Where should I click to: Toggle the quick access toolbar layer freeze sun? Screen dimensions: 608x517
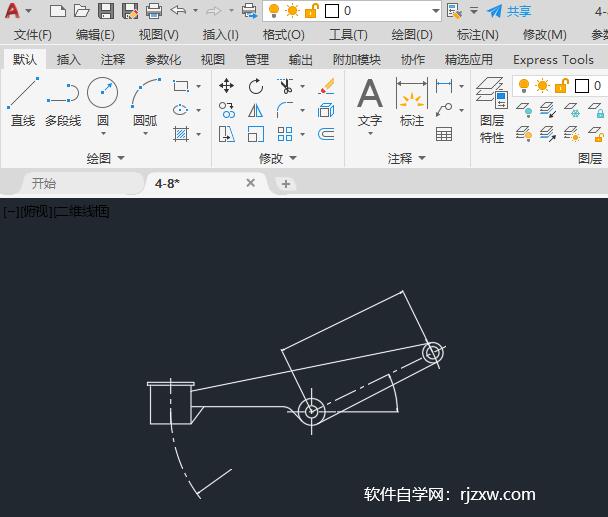tap(292, 11)
